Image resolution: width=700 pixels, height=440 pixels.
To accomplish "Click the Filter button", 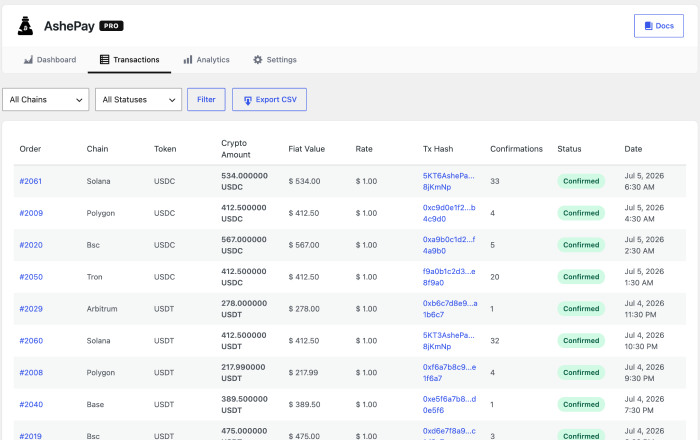I will point(206,100).
